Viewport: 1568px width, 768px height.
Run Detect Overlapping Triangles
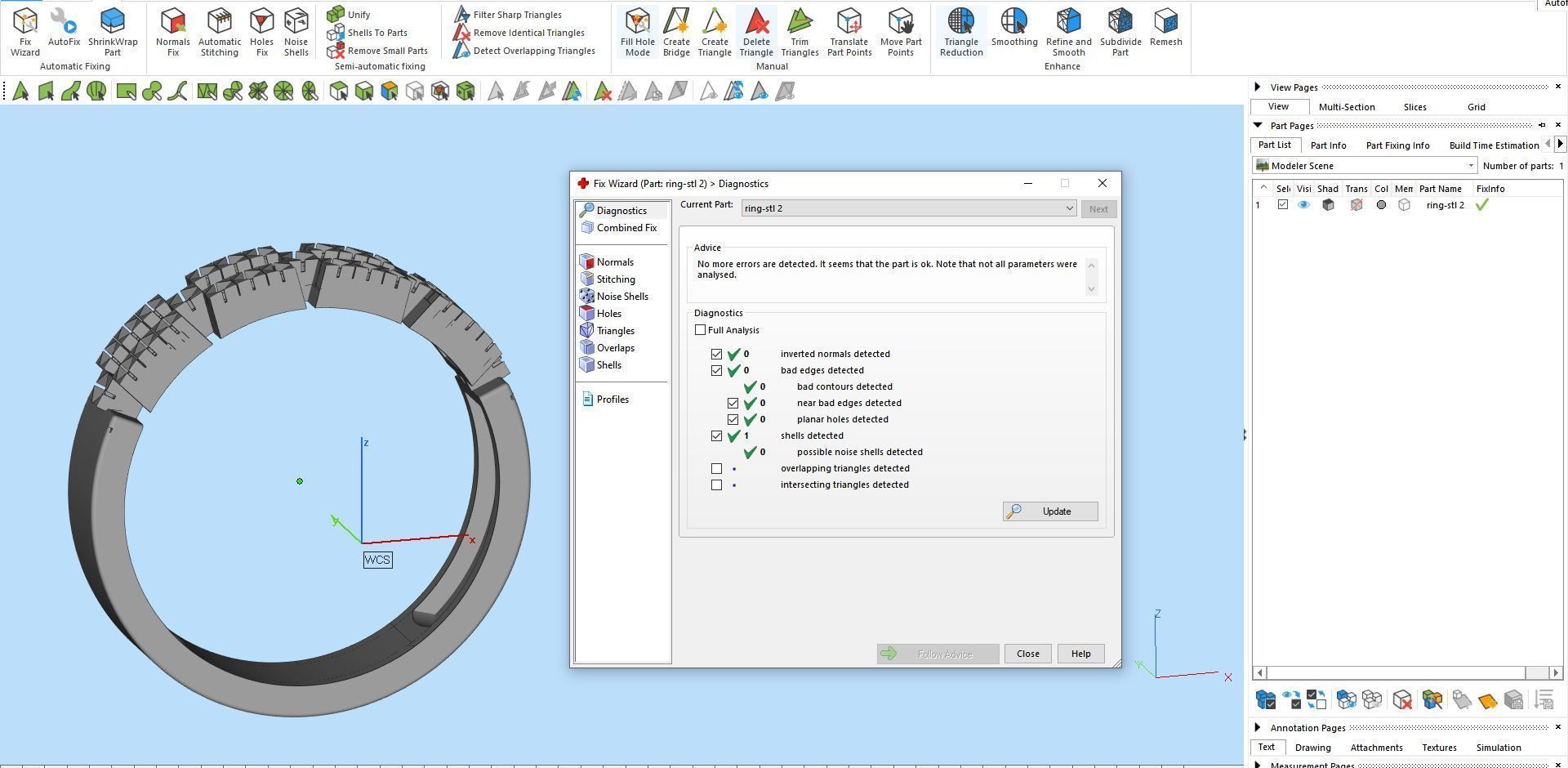tap(524, 51)
